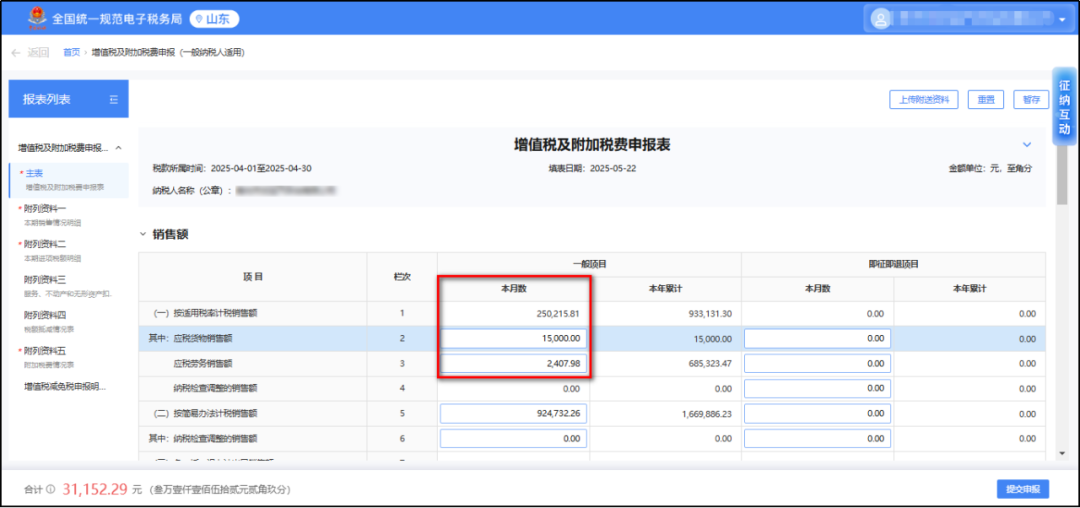The height and width of the screenshot is (508, 1080).
Task: Click the 即征即退项目 column group header
Action: 893,264
